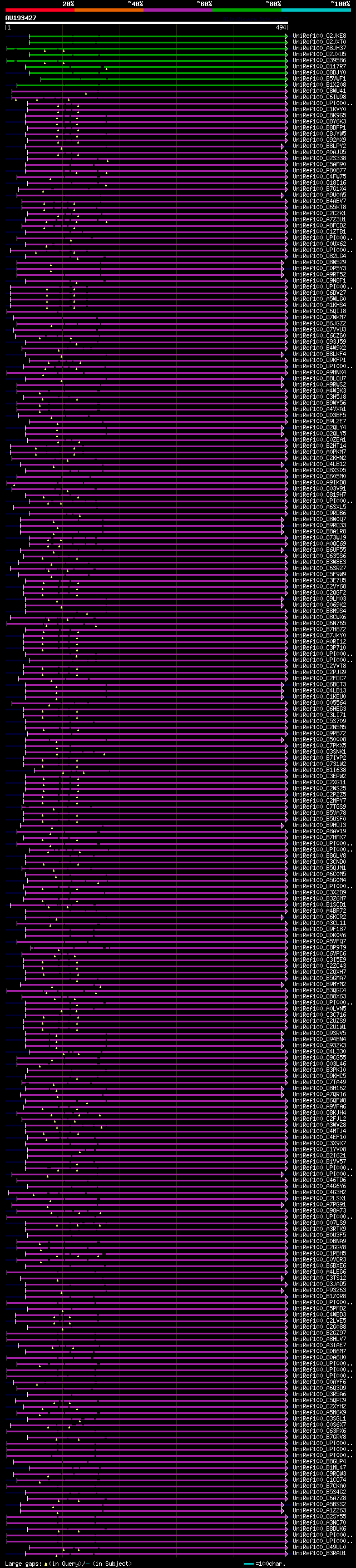Open hit UniRef100_B8LPY2
The image size is (356, 1568).
coord(319,146)
